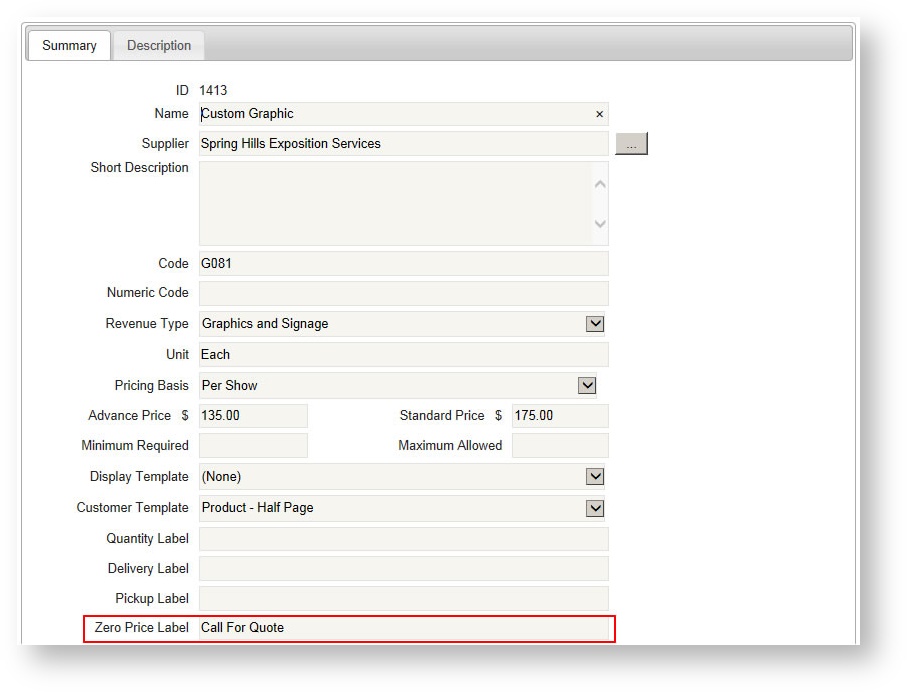The image size is (908, 693).
Task: Expand the Display Template dropdown
Action: click(595, 477)
